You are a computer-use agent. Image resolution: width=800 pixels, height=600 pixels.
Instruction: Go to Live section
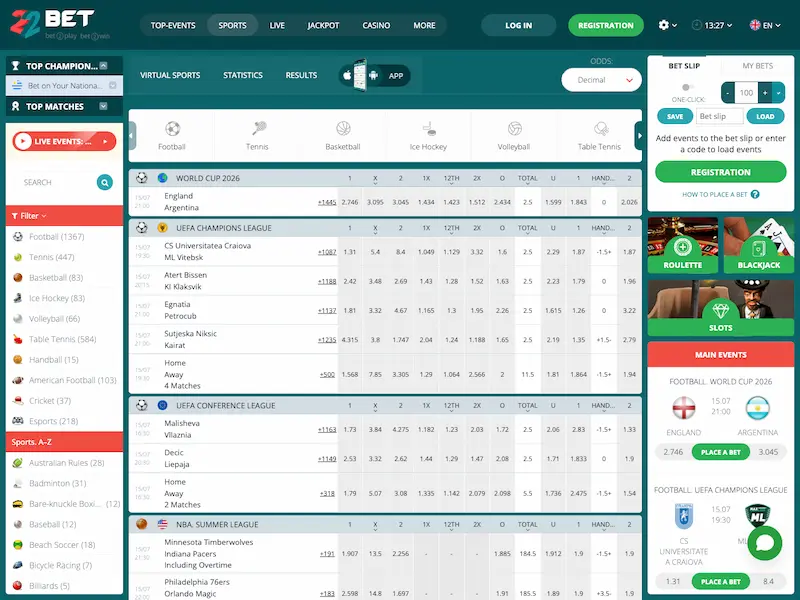(x=277, y=25)
